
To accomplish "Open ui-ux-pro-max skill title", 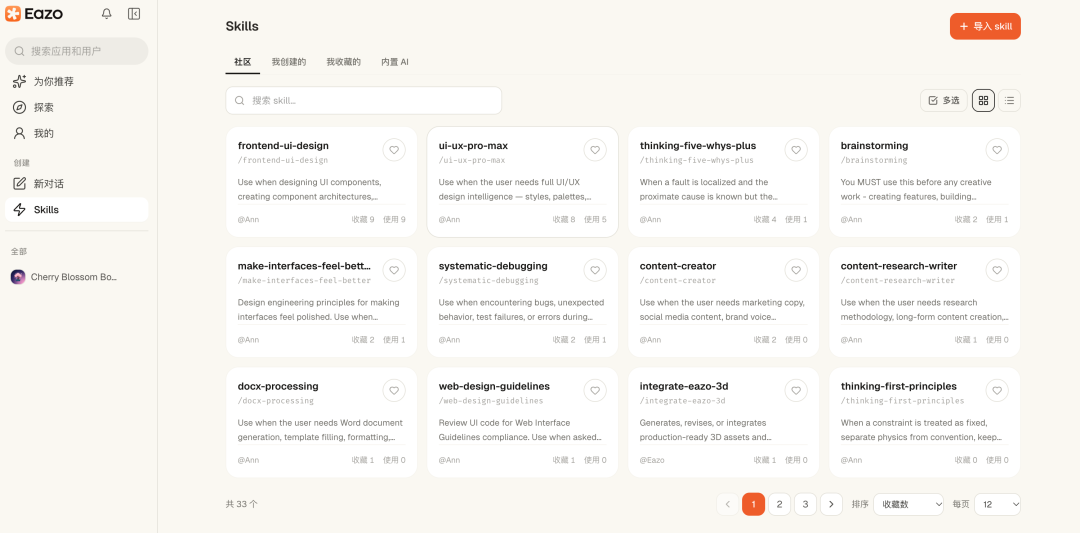I will click(x=473, y=146).
